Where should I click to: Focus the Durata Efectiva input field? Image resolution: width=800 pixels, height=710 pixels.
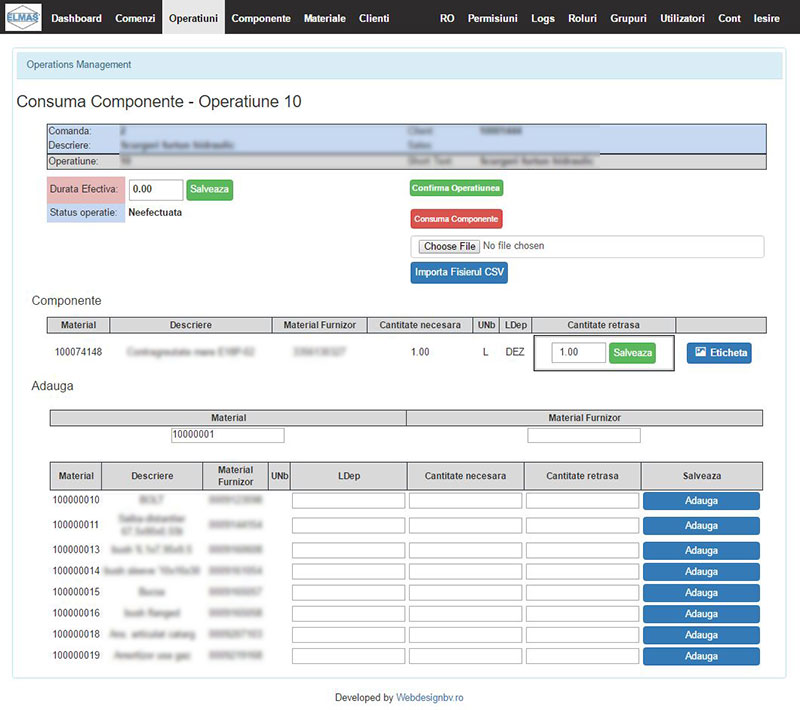click(x=156, y=190)
